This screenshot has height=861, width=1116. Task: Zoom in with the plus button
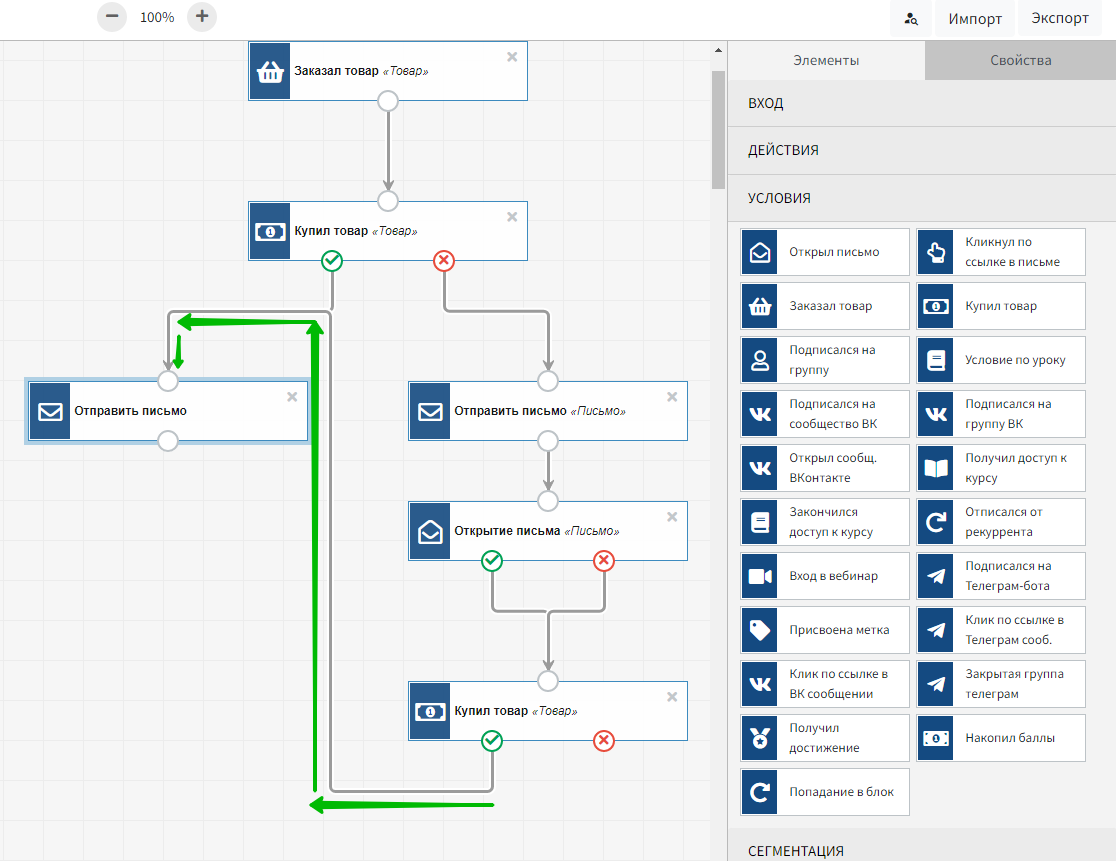pyautogui.click(x=202, y=17)
